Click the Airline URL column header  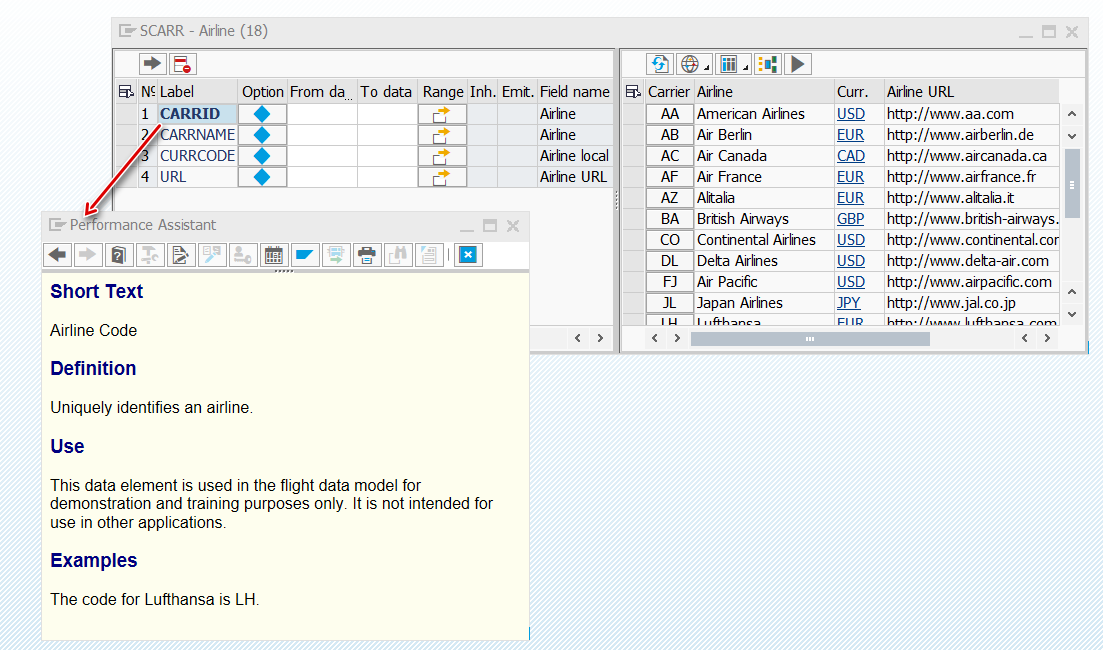point(971,91)
